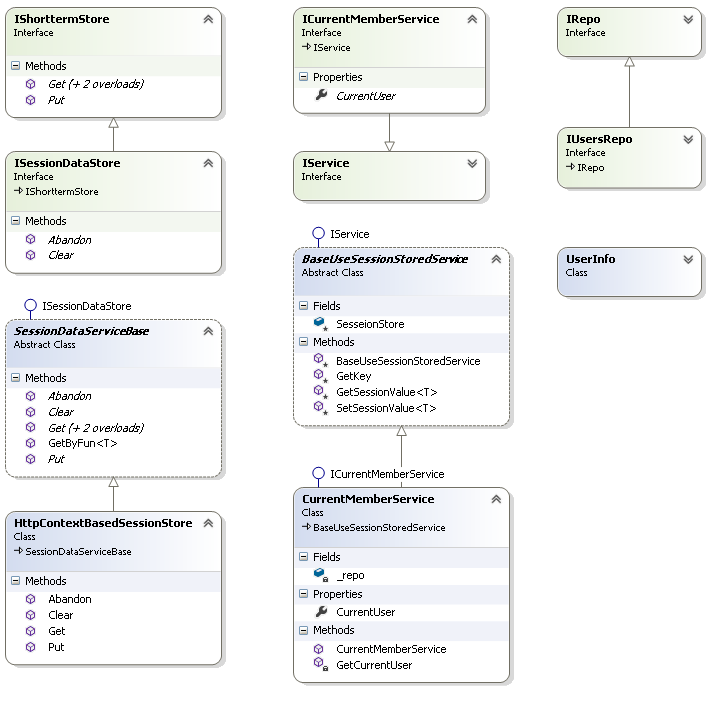
Task: Select the ICurrentMemberService lollipop label
Action: (x=386, y=474)
